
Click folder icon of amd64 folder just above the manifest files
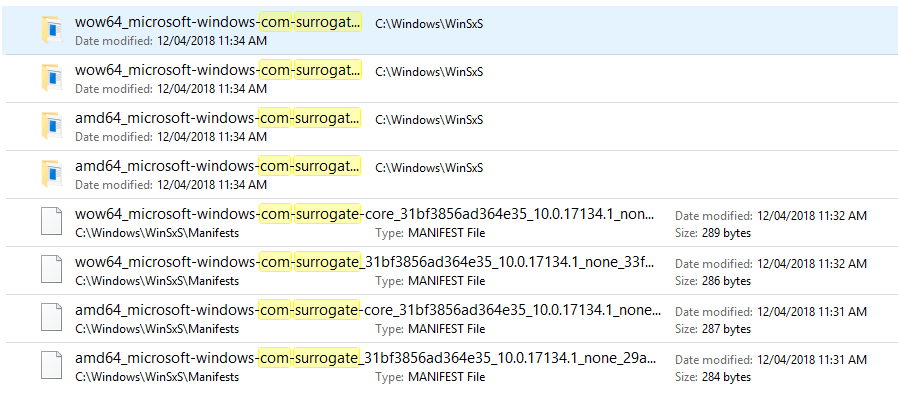coord(52,174)
